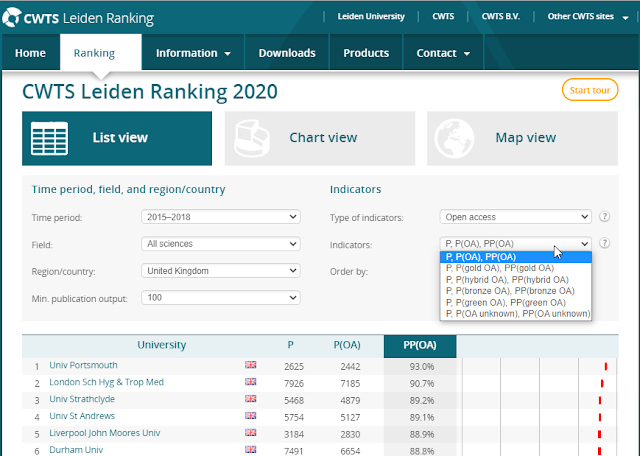This screenshot has height=456, width=640.
Task: Click UK flag in Univ Portsmouth row
Action: (251, 365)
